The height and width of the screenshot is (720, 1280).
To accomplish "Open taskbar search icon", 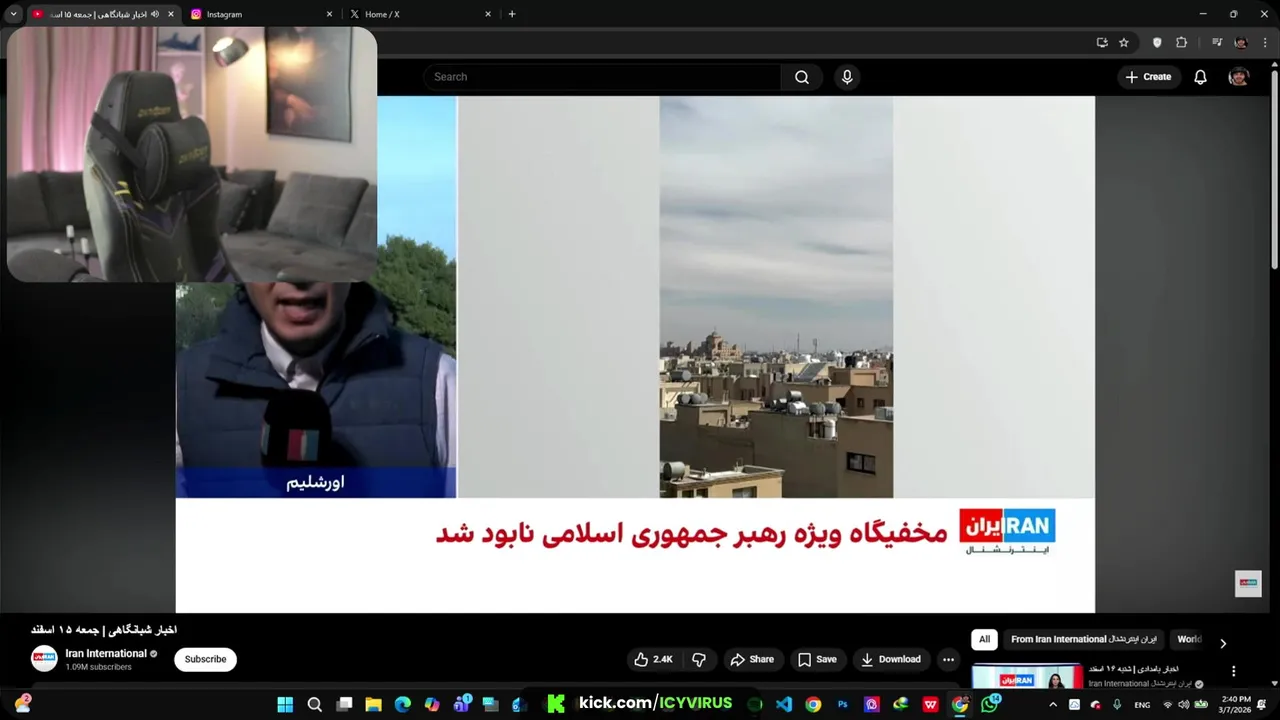I will [314, 704].
